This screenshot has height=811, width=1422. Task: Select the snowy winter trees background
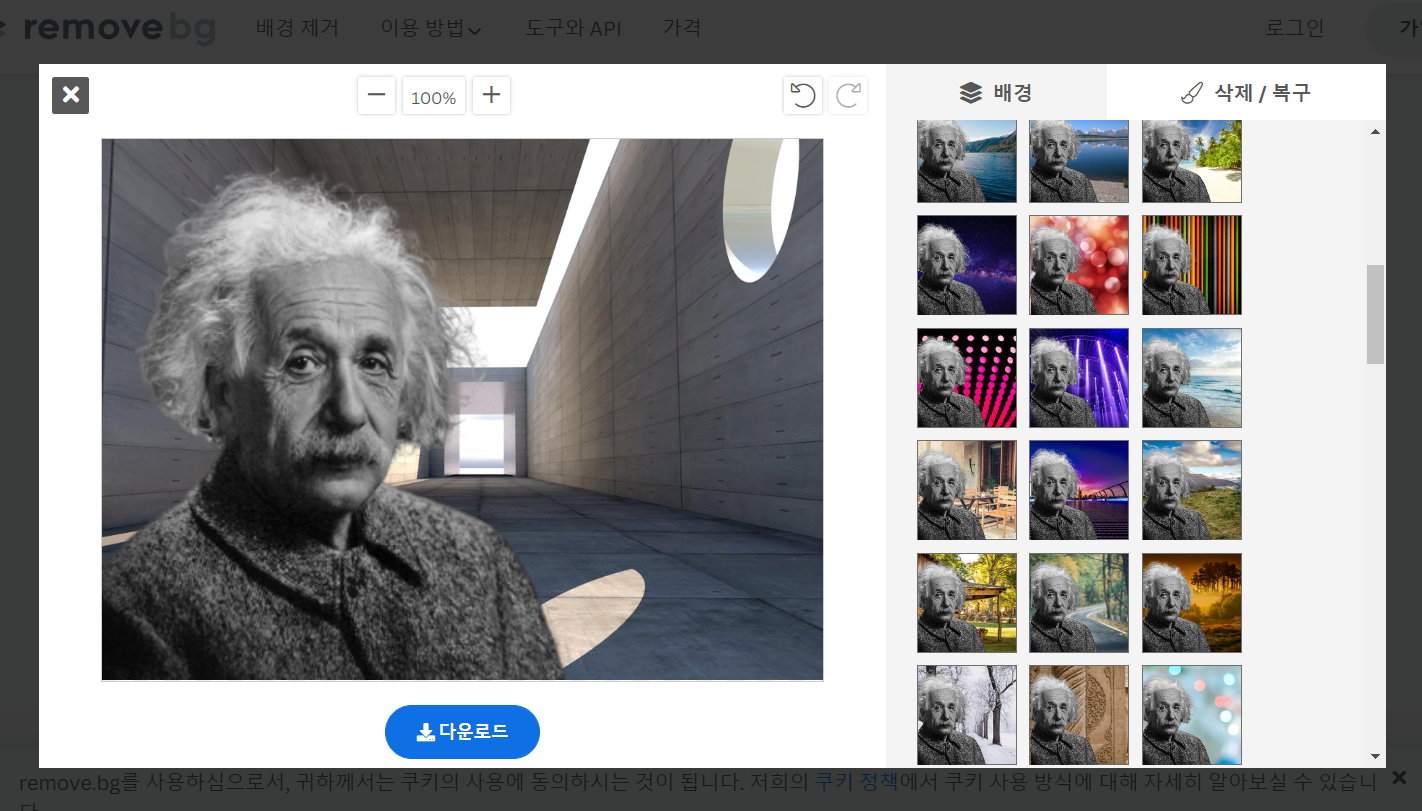tap(967, 715)
